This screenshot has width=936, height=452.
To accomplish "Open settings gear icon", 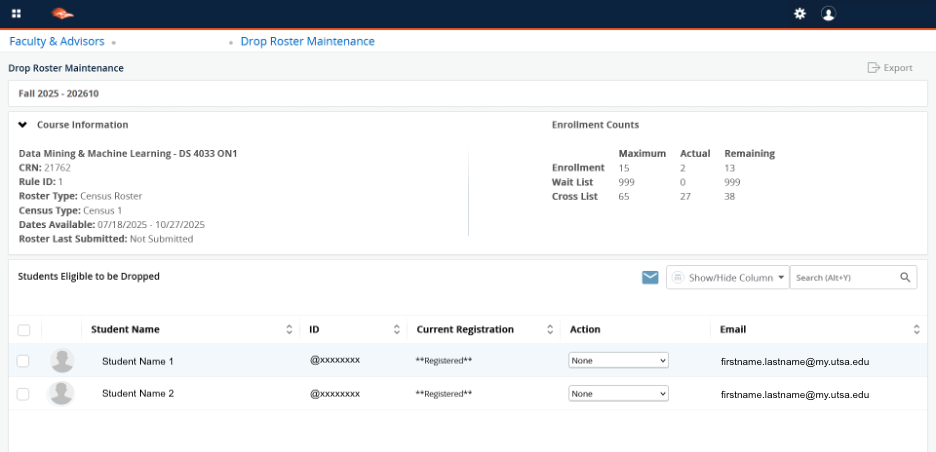I will [x=799, y=14].
